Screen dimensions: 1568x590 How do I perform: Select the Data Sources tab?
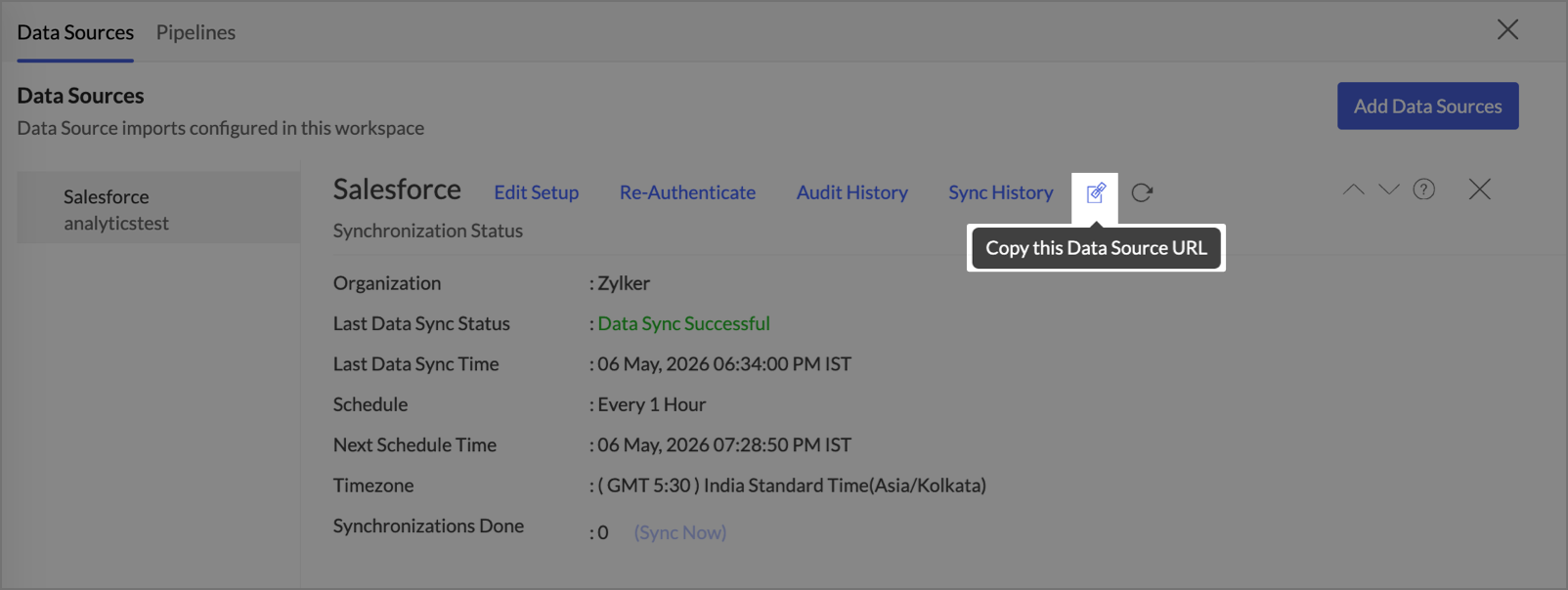coord(75,32)
